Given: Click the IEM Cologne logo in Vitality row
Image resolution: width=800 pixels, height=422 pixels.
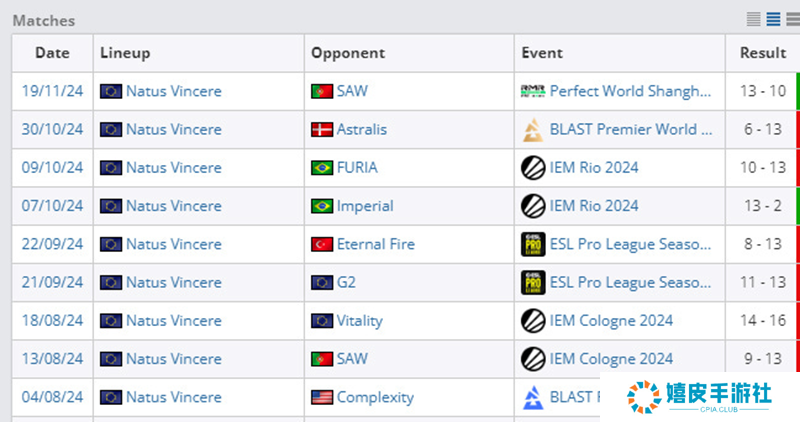Looking at the screenshot, I should [533, 321].
